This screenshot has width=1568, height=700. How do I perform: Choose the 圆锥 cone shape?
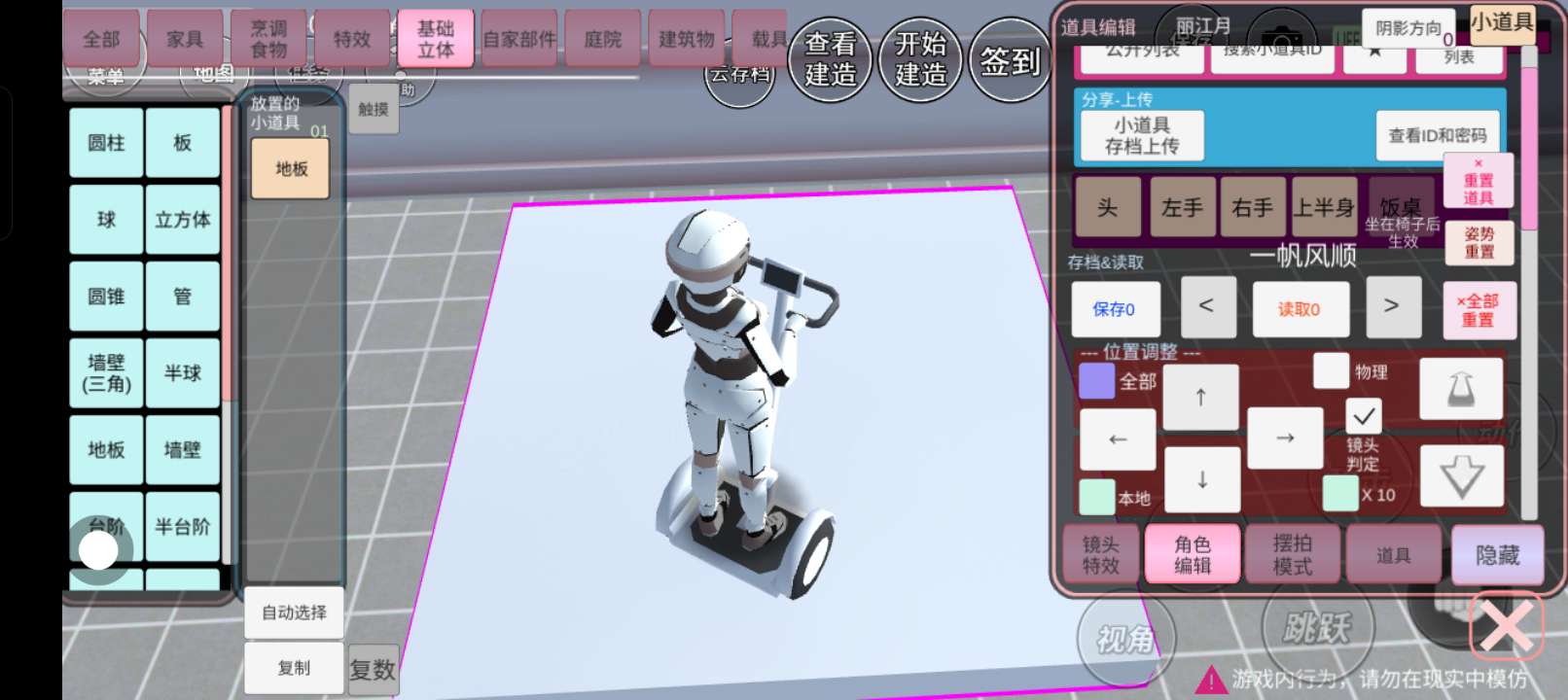106,297
